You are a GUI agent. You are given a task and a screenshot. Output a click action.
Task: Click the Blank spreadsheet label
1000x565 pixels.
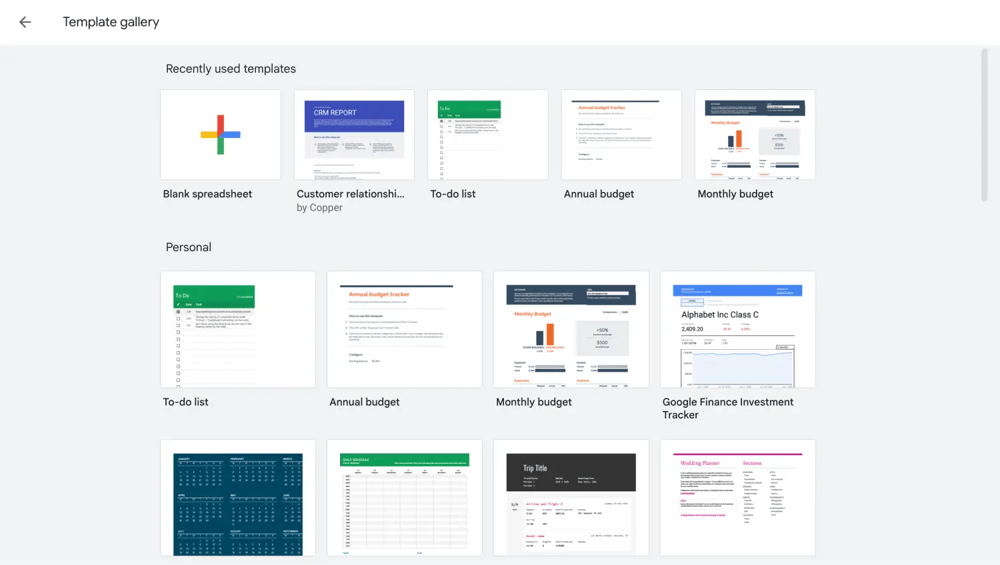point(207,194)
